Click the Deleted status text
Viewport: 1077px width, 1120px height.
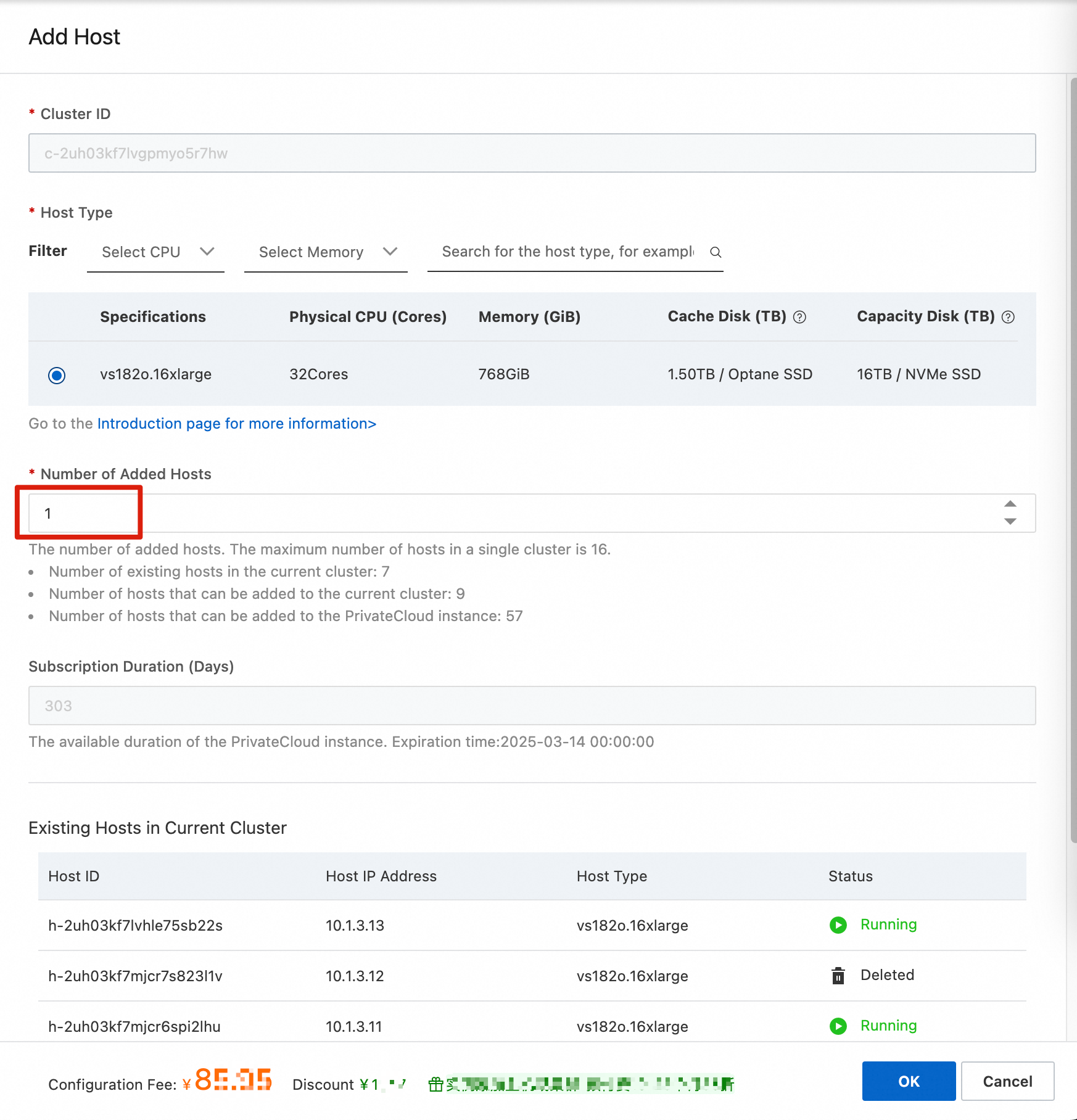pyautogui.click(x=888, y=975)
